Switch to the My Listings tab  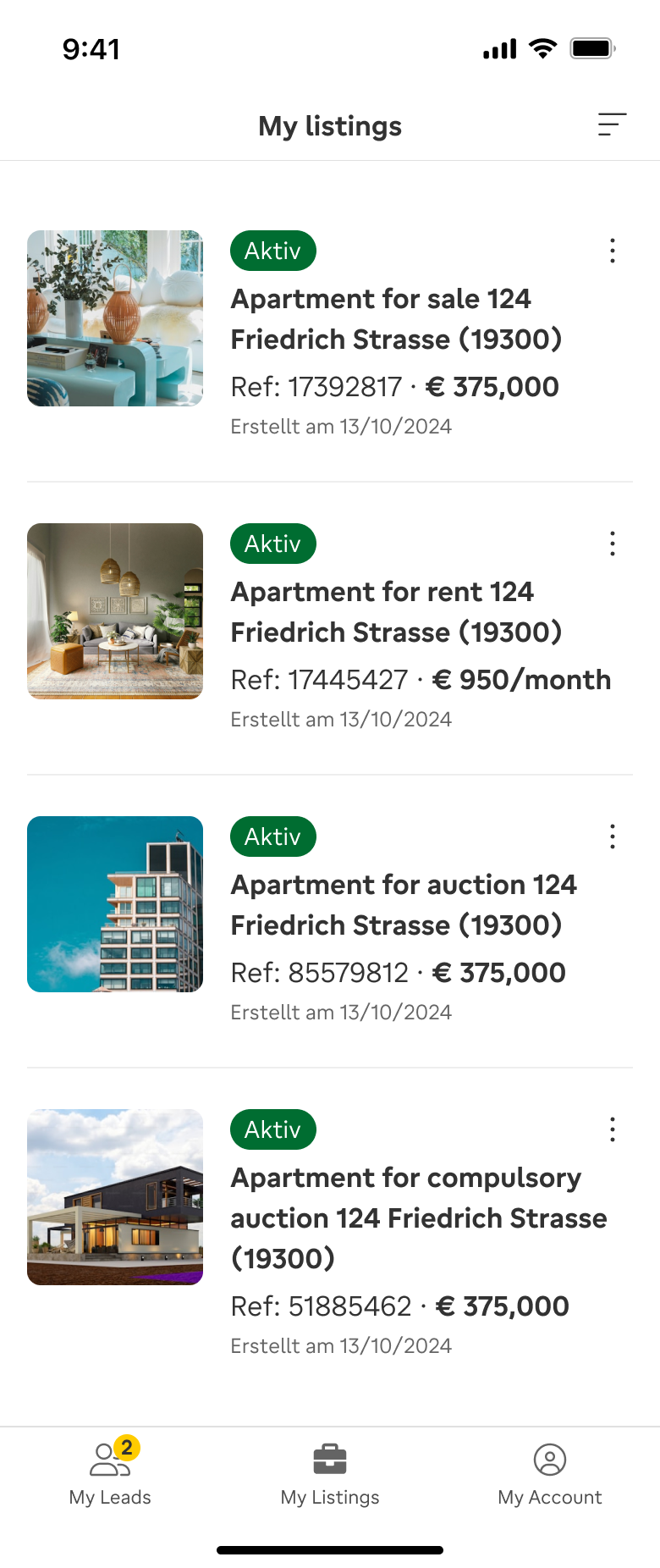(x=330, y=1475)
